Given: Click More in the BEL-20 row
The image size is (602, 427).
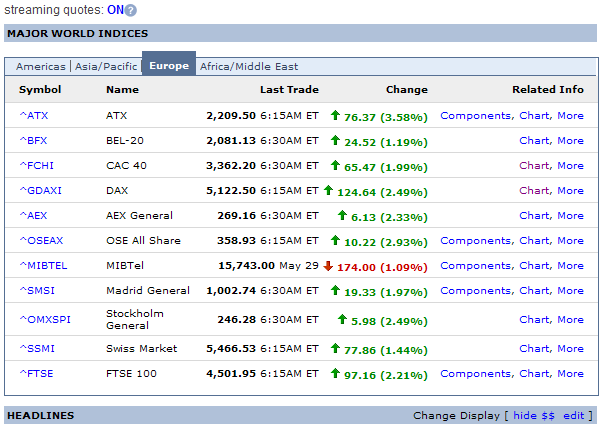Looking at the screenshot, I should click(571, 141).
